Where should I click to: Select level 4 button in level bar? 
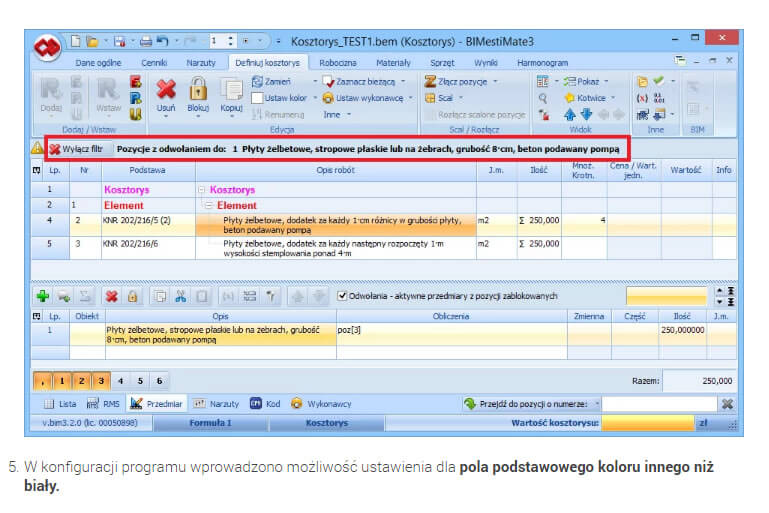(x=121, y=381)
